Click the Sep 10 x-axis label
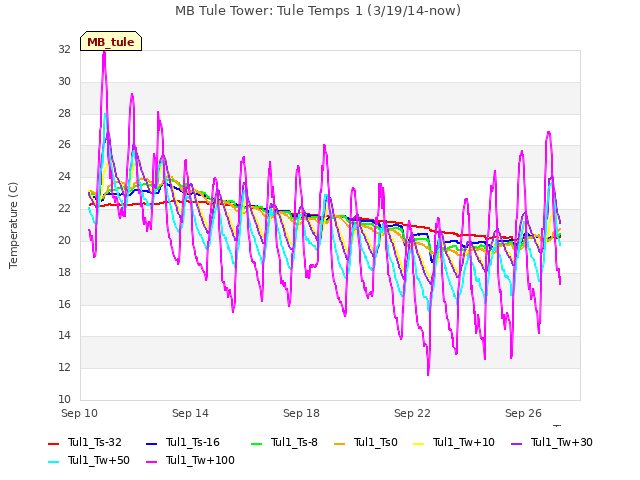This screenshot has width=640, height=480. click(79, 413)
